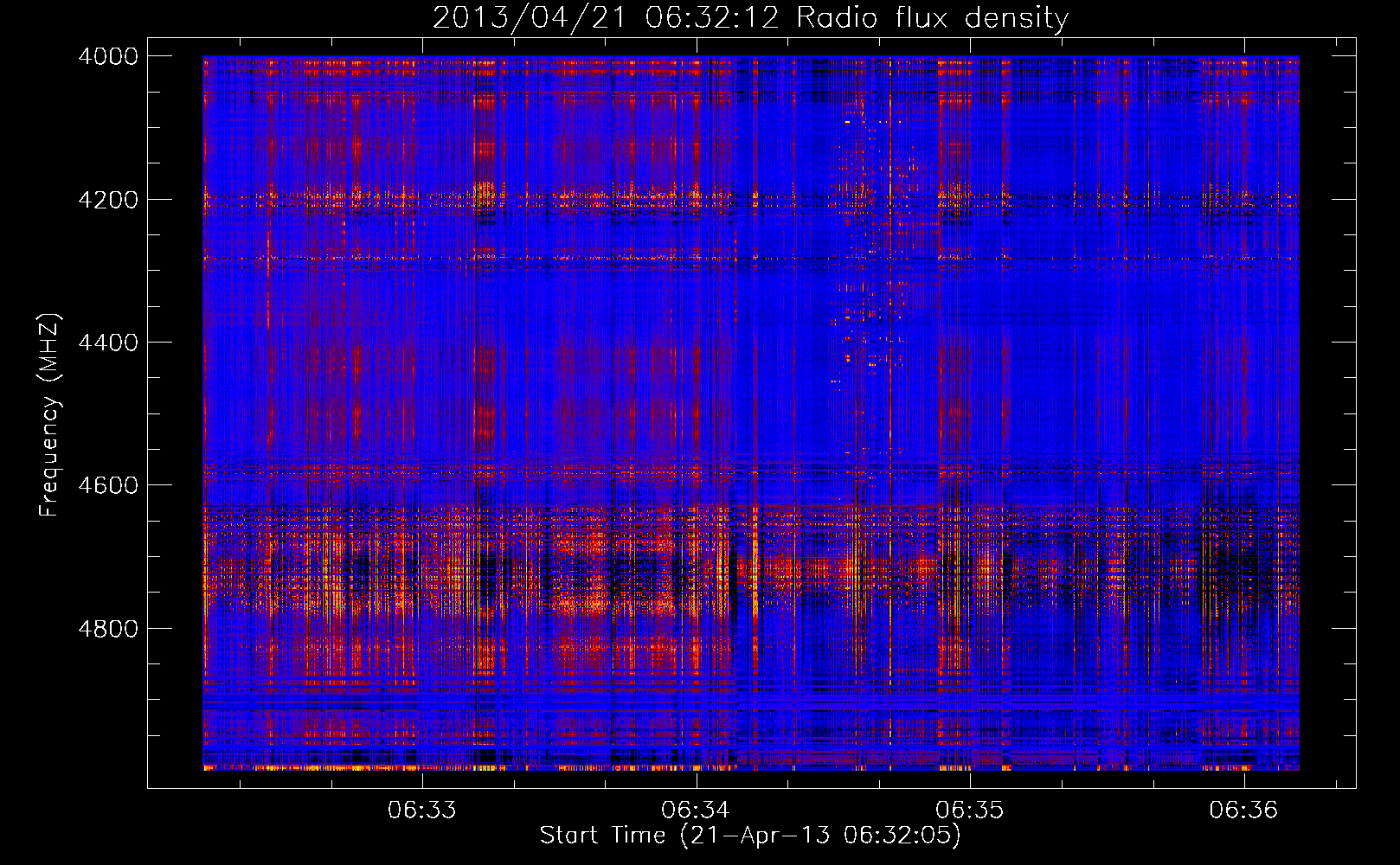Click the "Start Time (21-Apr-13 06:32:05)" label
Viewport: 1400px width, 865px height.
(x=750, y=836)
